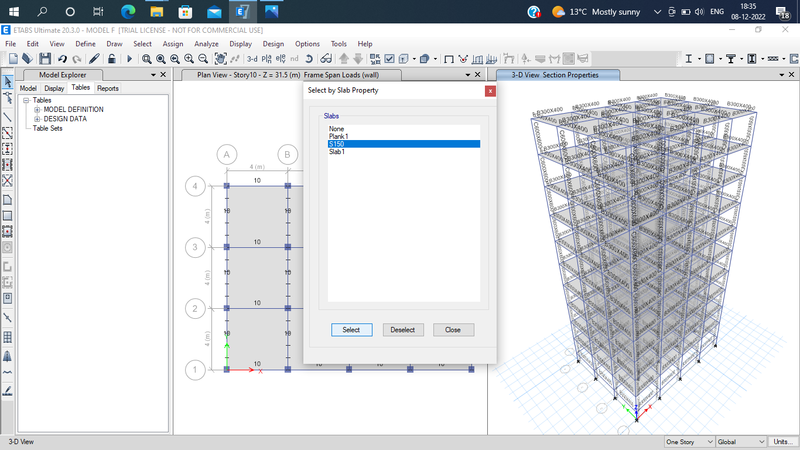Open the Analyze menu
Viewport: 800px width, 450px height.
tap(206, 44)
